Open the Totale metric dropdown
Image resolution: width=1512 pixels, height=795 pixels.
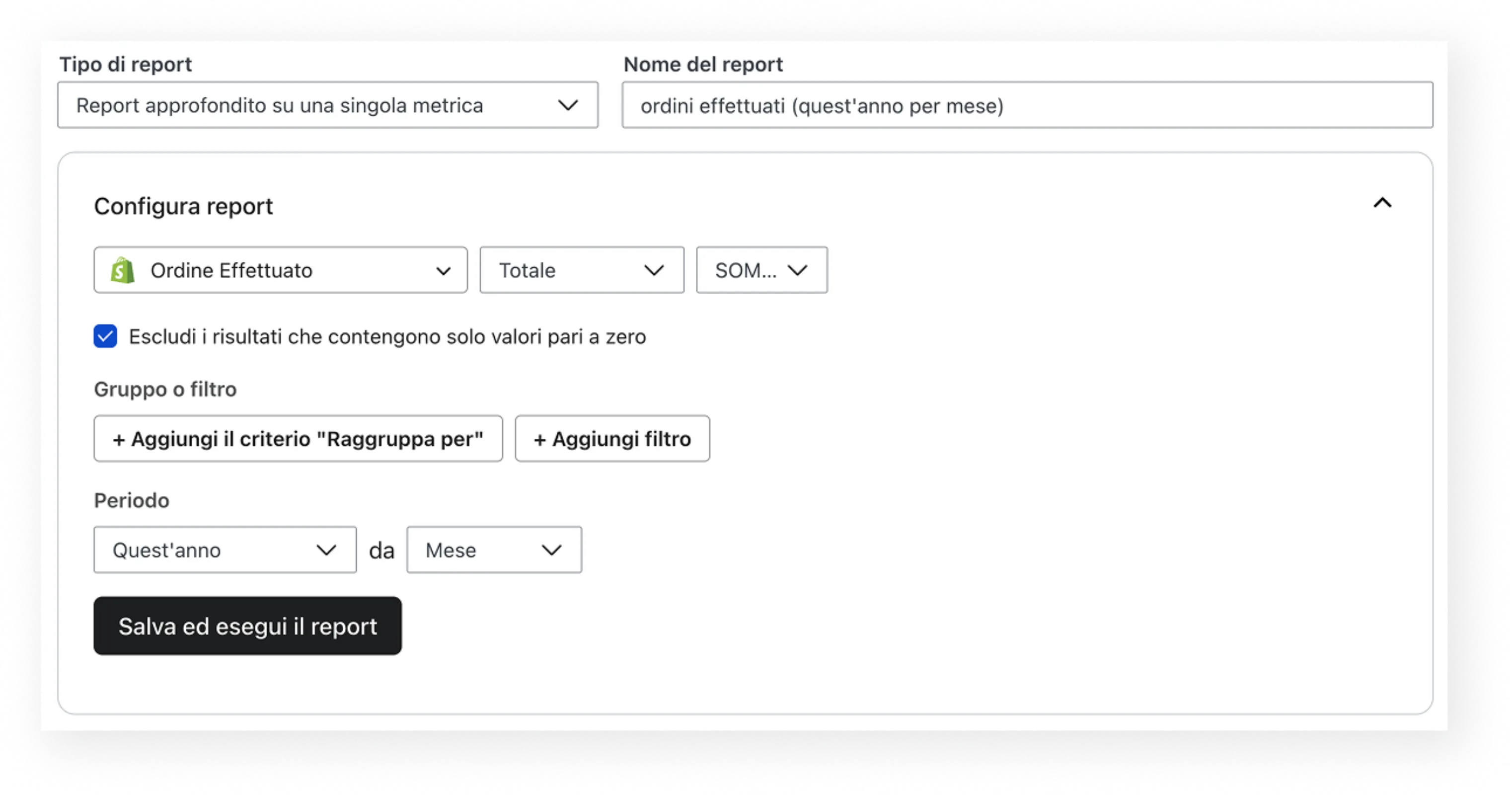pos(581,270)
